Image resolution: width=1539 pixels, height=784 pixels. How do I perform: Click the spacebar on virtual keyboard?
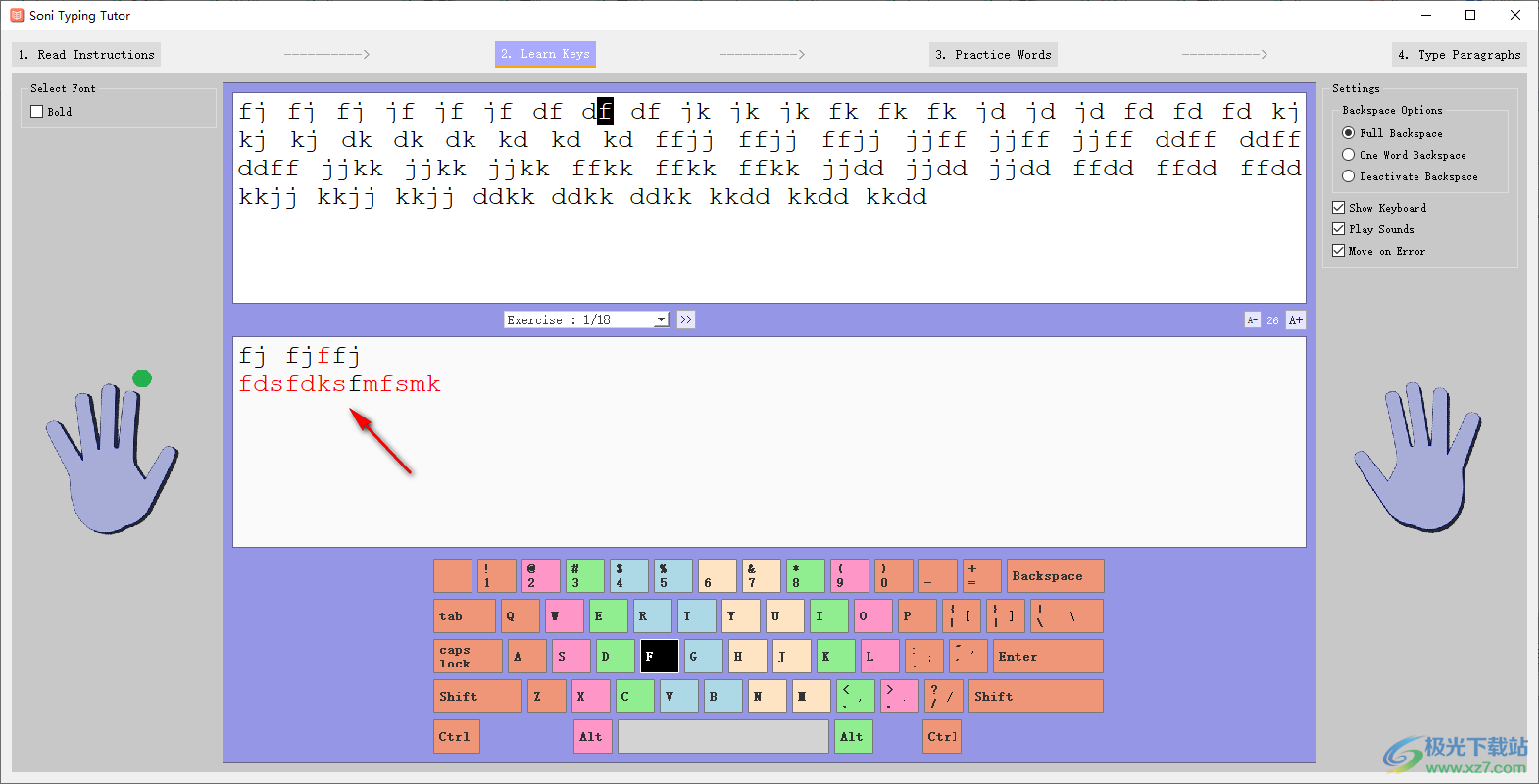coord(723,737)
